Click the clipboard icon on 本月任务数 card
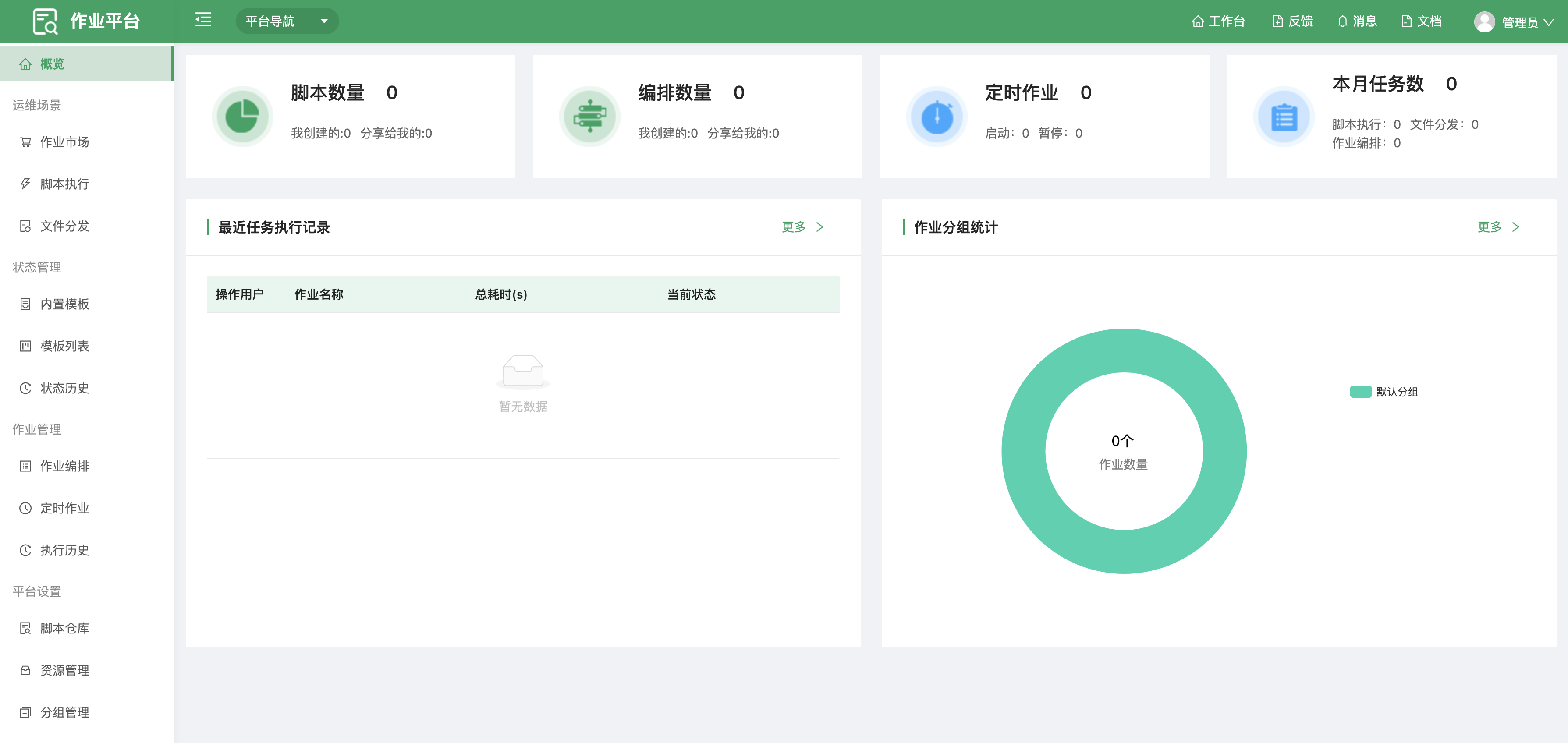1568x743 pixels. [1284, 116]
